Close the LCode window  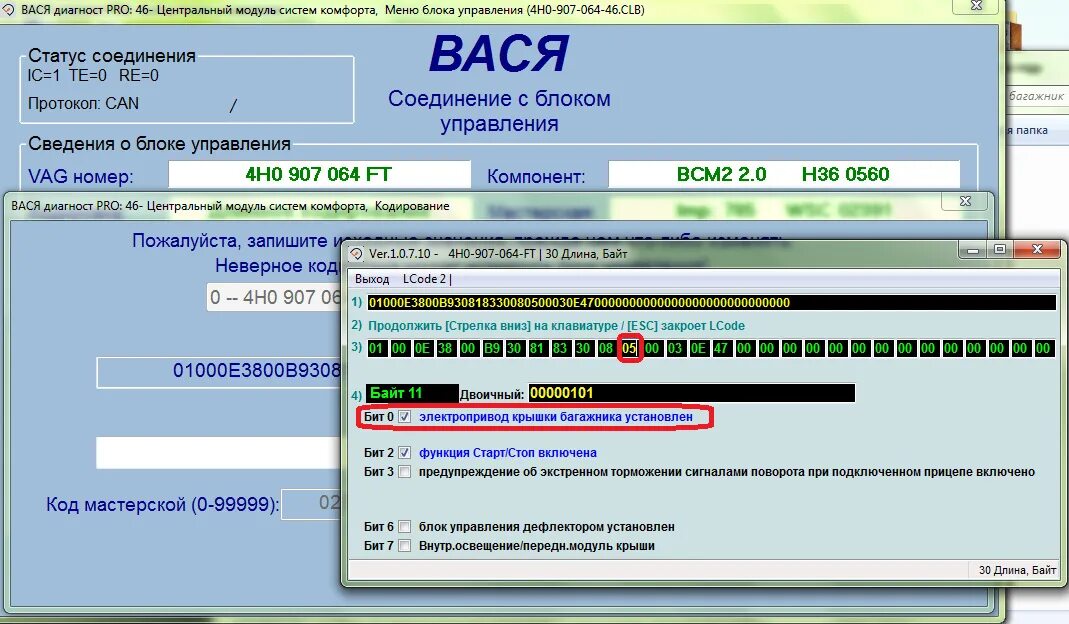1037,250
